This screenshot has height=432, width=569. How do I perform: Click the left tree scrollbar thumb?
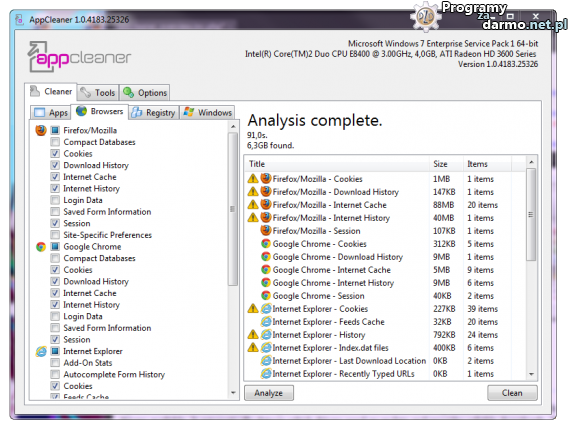(x=233, y=209)
